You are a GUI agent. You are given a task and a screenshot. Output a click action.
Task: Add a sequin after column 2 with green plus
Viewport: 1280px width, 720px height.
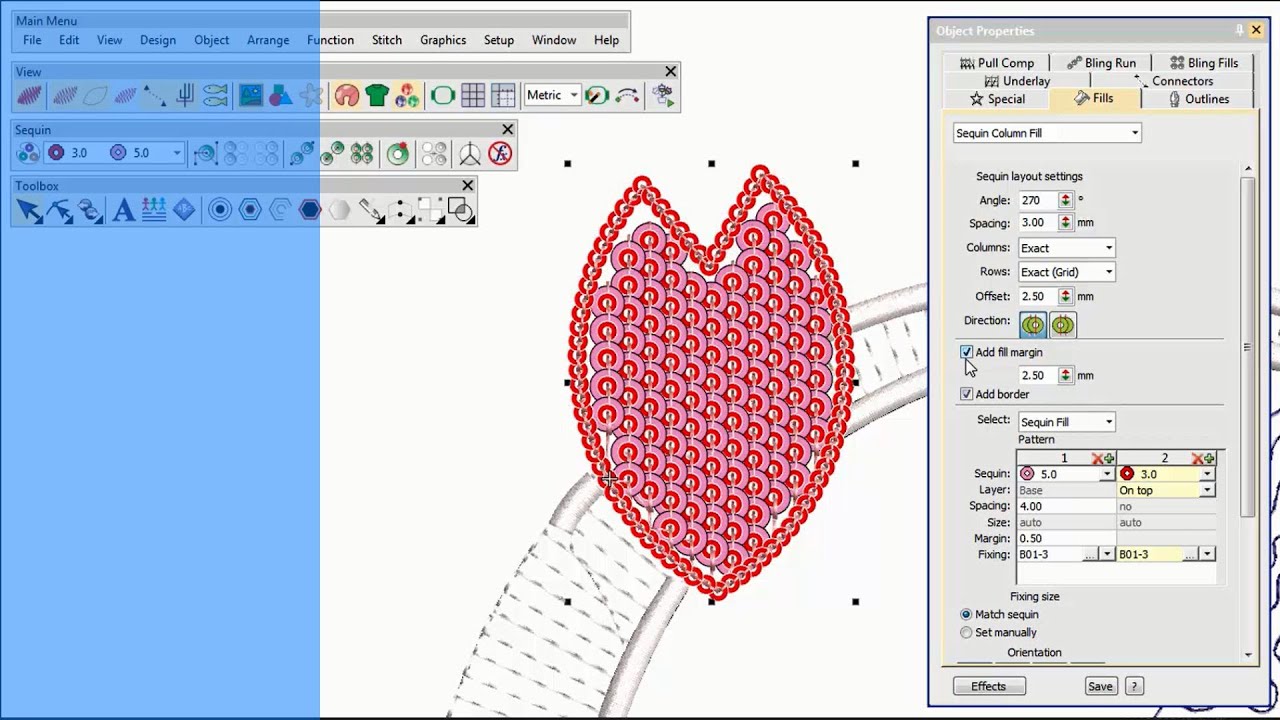pos(1209,458)
